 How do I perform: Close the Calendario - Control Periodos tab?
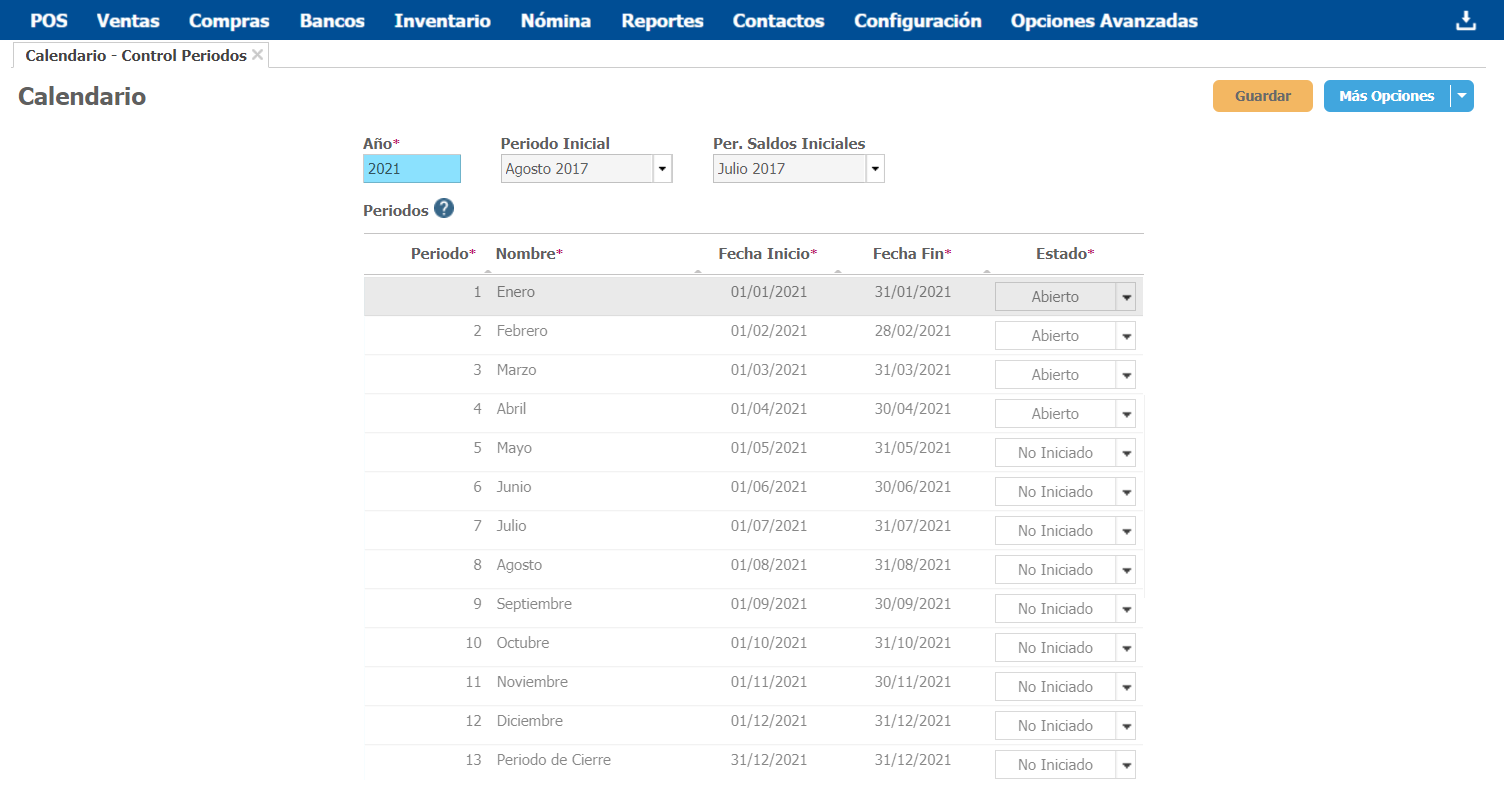pos(258,55)
